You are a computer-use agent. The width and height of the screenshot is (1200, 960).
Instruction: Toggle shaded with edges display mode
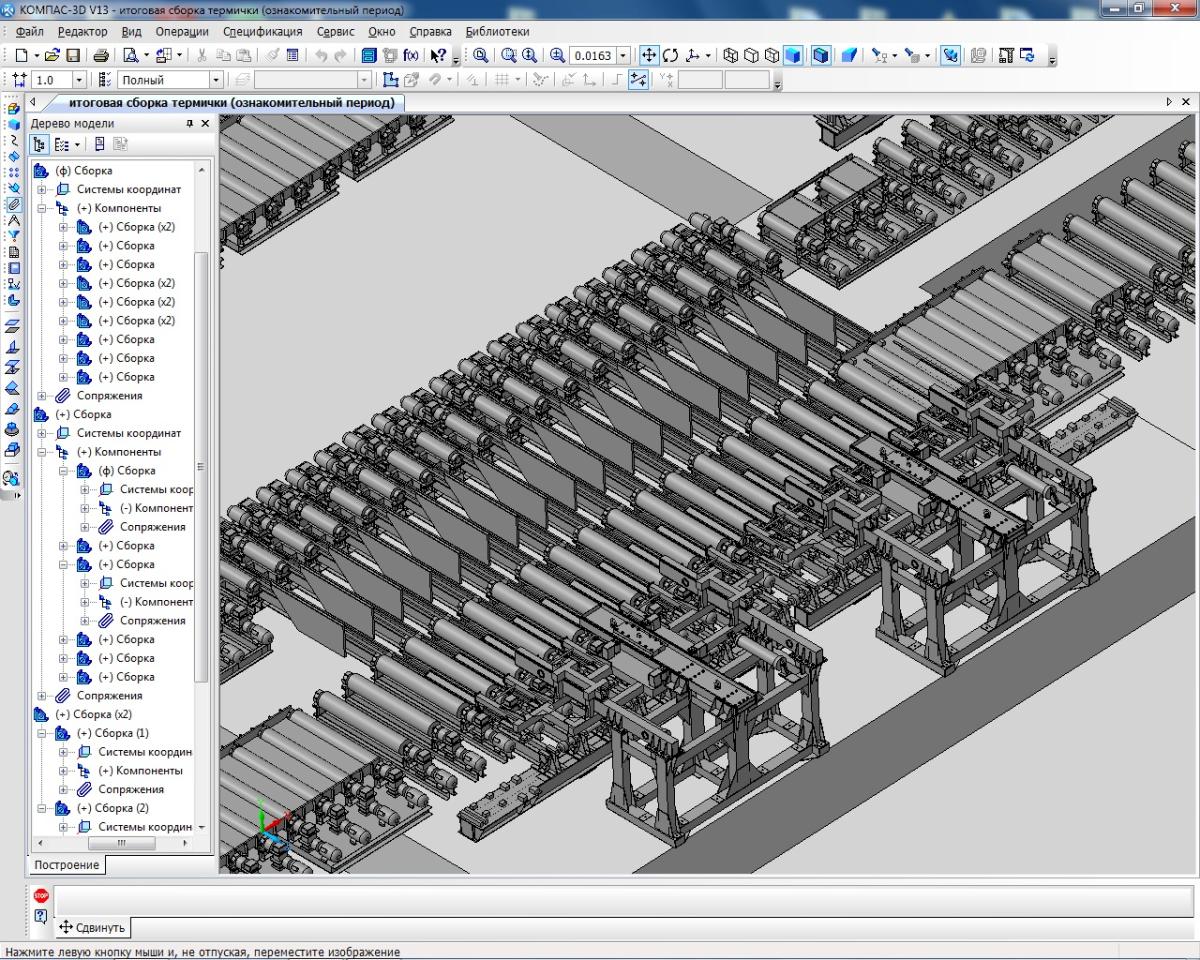tap(821, 56)
